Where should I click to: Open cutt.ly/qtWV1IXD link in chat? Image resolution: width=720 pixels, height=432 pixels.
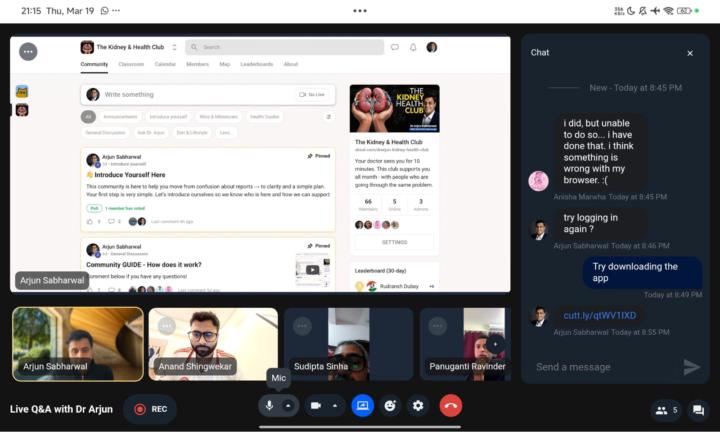(600, 315)
